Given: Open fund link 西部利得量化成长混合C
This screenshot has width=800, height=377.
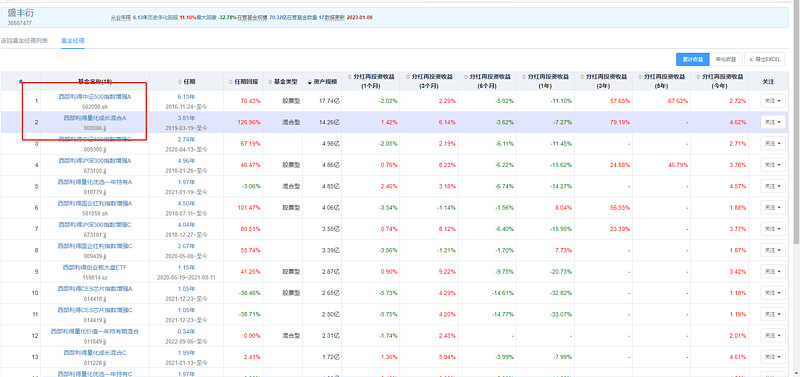Looking at the screenshot, I should click(x=95, y=353).
